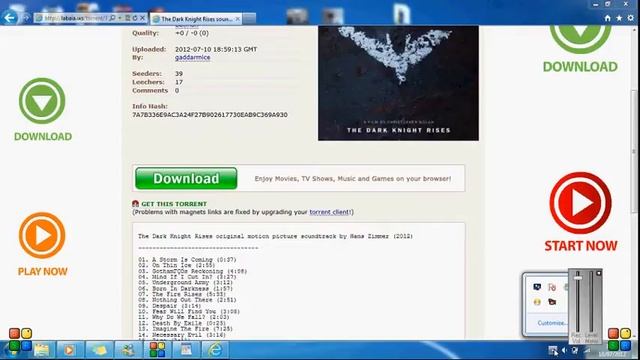Viewport: 640px width, 360px height.
Task: Click Dark Knight Rises cover image
Action: pos(398,83)
